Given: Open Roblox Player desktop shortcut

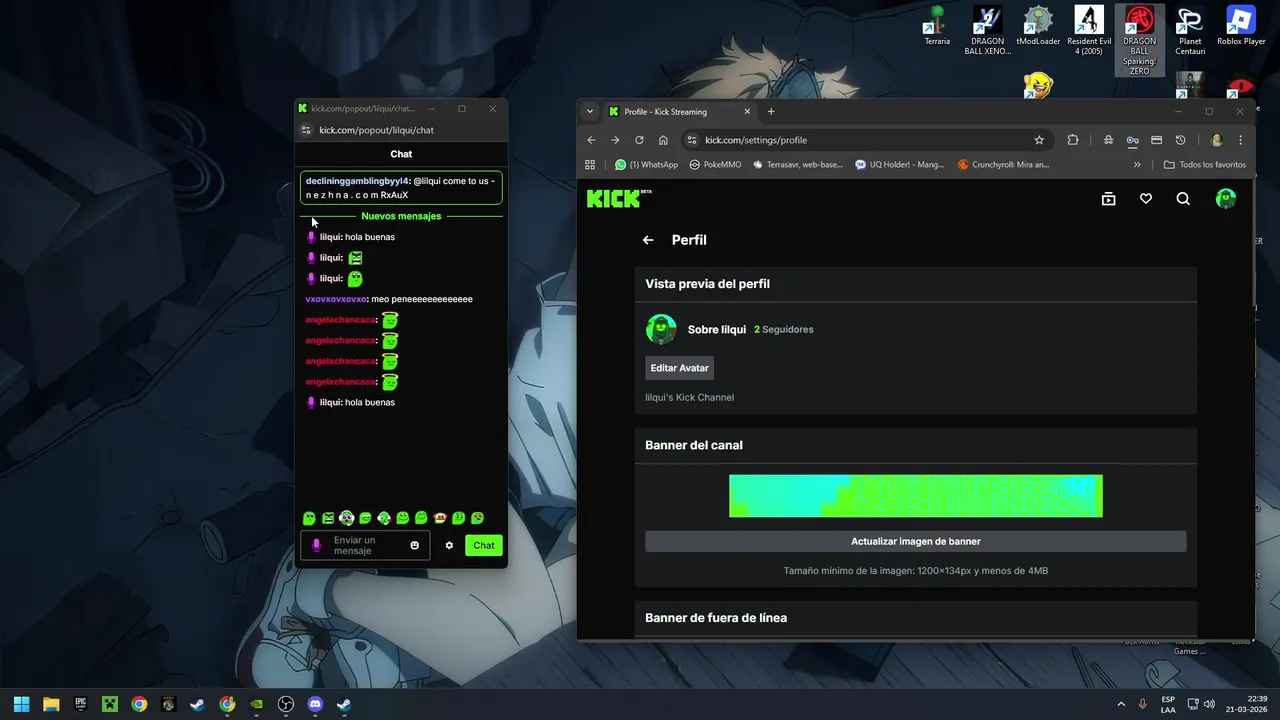Looking at the screenshot, I should [x=1241, y=26].
